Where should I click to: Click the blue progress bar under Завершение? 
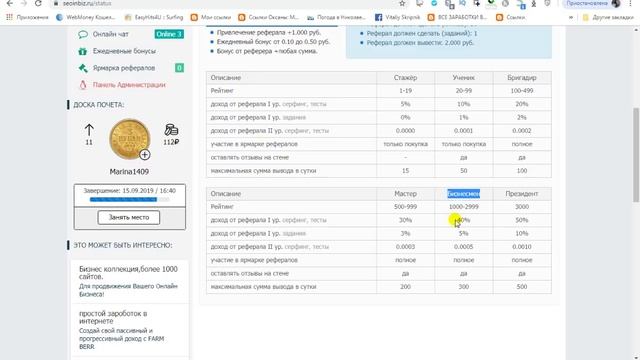(129, 200)
